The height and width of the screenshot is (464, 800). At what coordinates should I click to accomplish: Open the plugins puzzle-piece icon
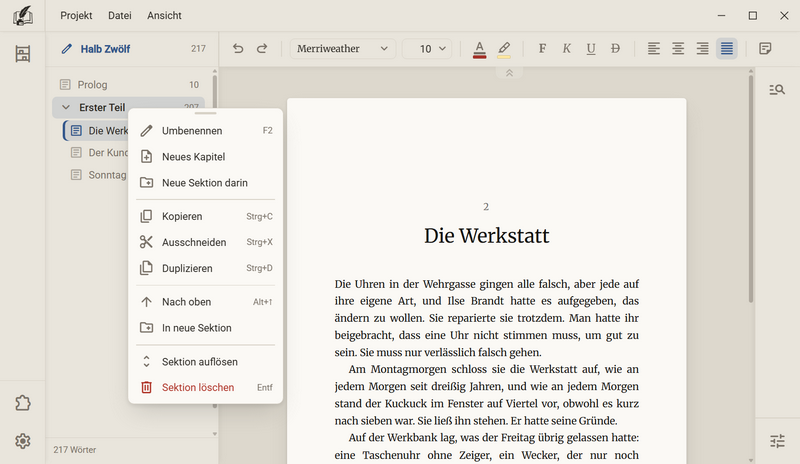coord(22,403)
